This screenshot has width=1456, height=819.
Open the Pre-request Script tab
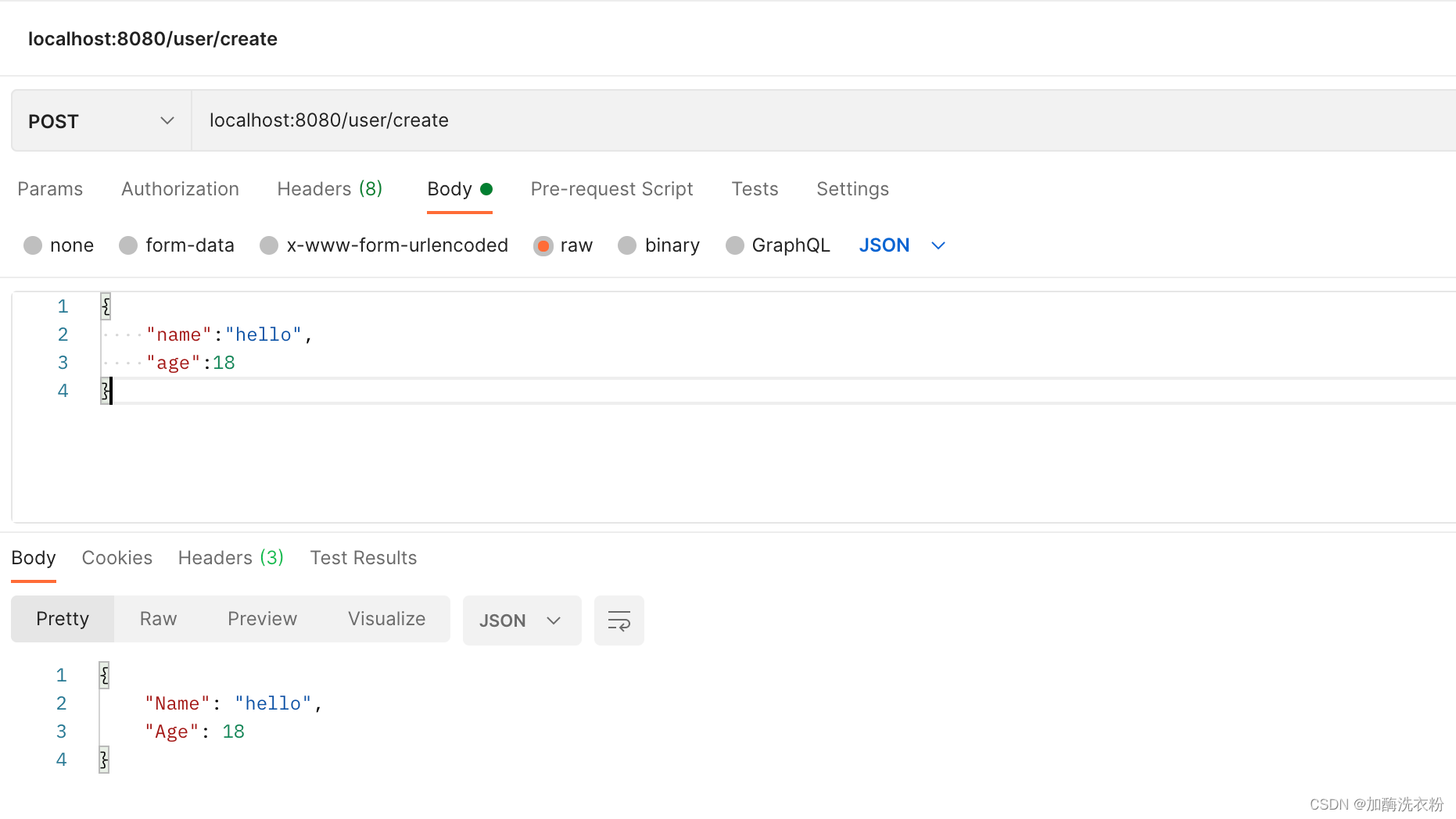point(611,189)
